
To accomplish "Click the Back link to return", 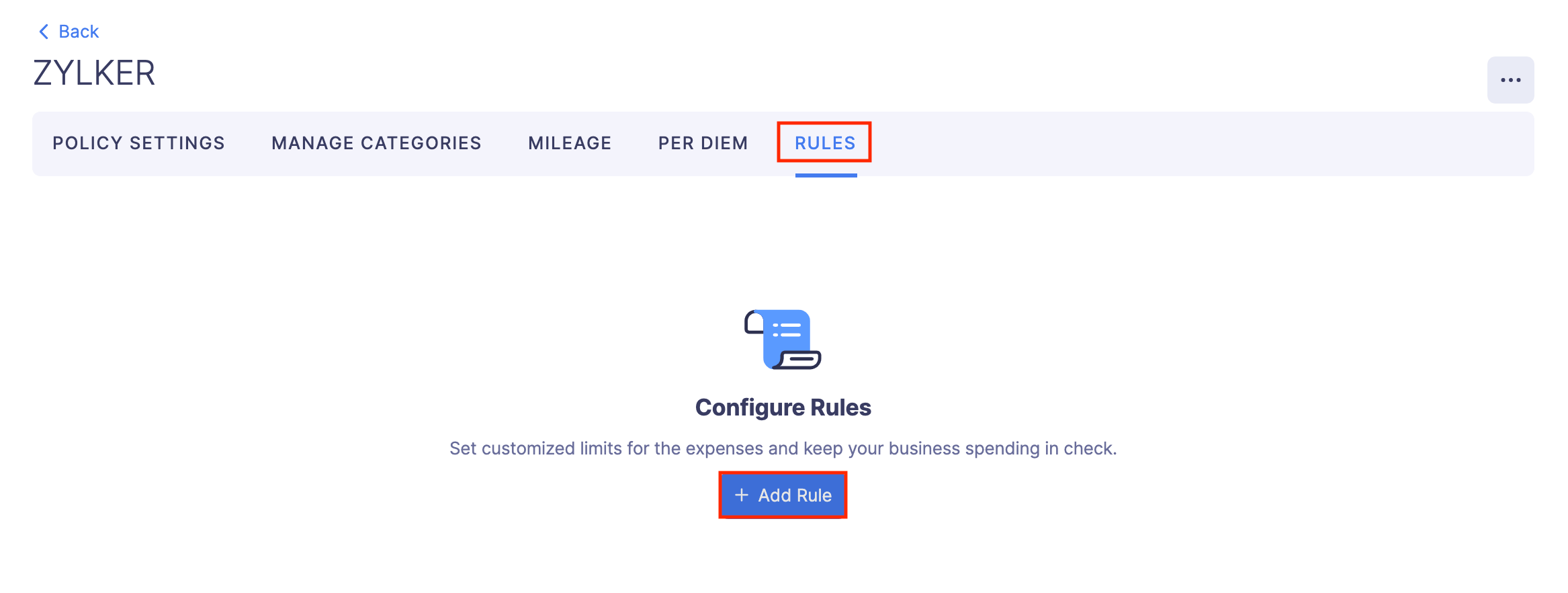I will [x=79, y=31].
